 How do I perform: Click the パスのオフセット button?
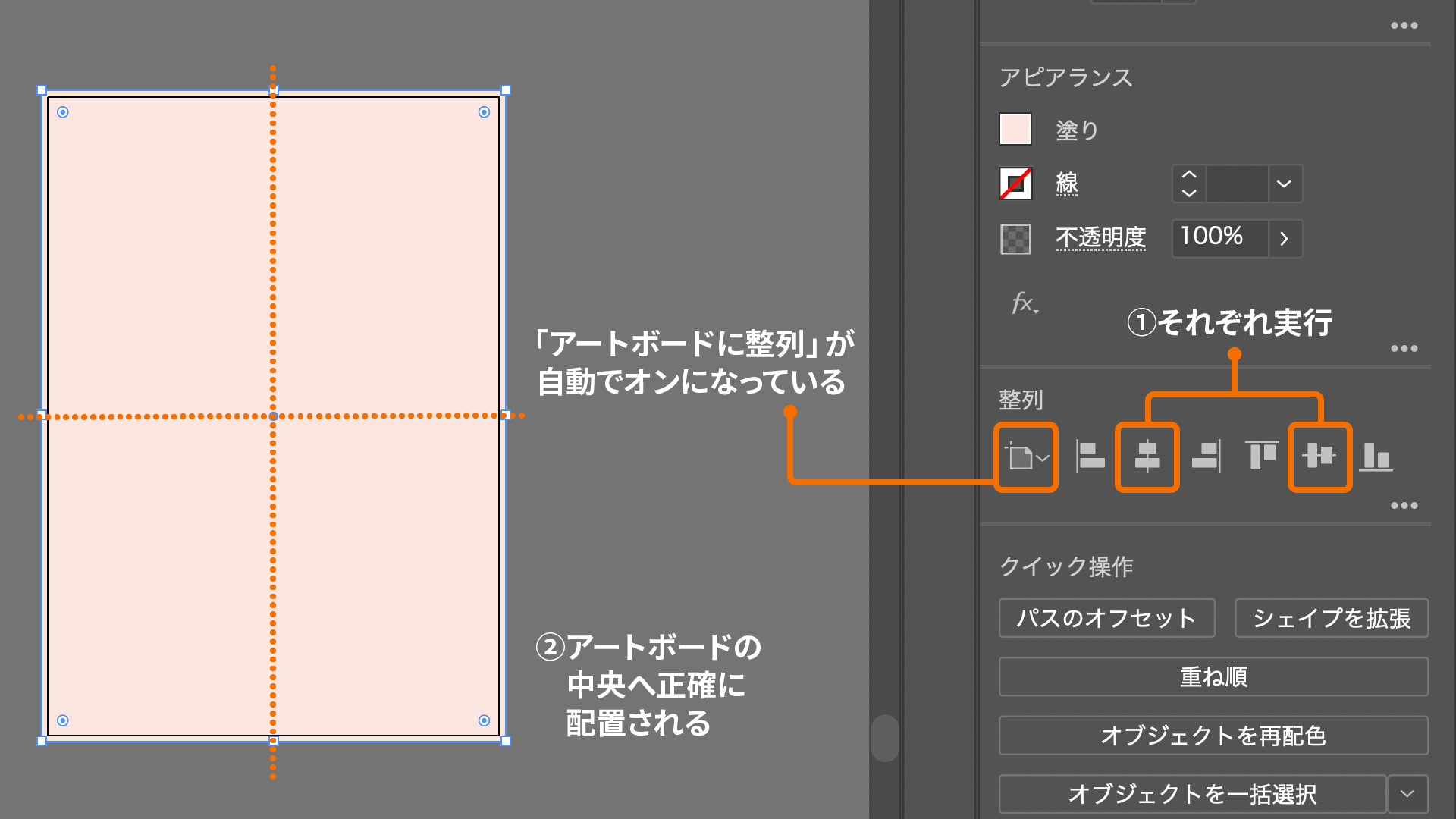[1106, 618]
